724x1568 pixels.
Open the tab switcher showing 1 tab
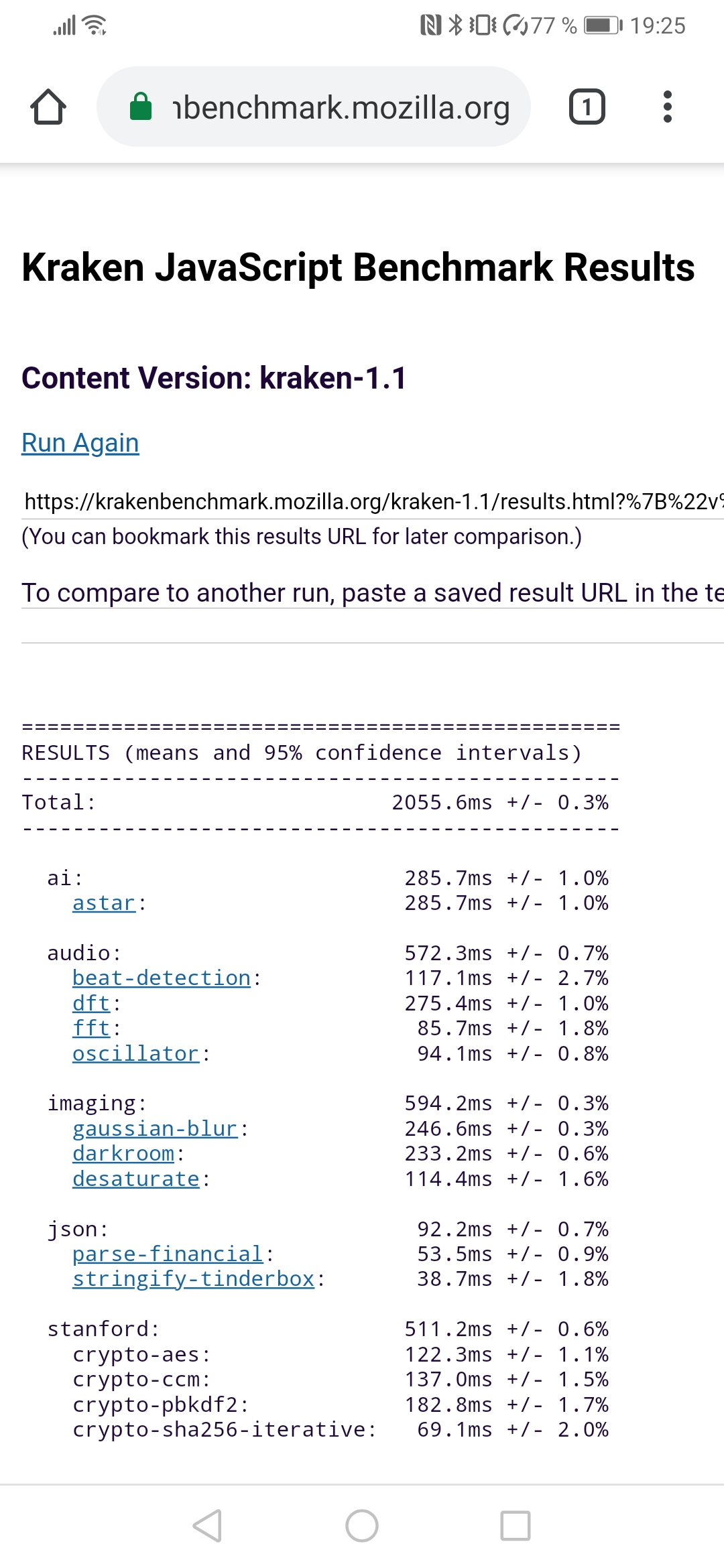pyautogui.click(x=587, y=107)
